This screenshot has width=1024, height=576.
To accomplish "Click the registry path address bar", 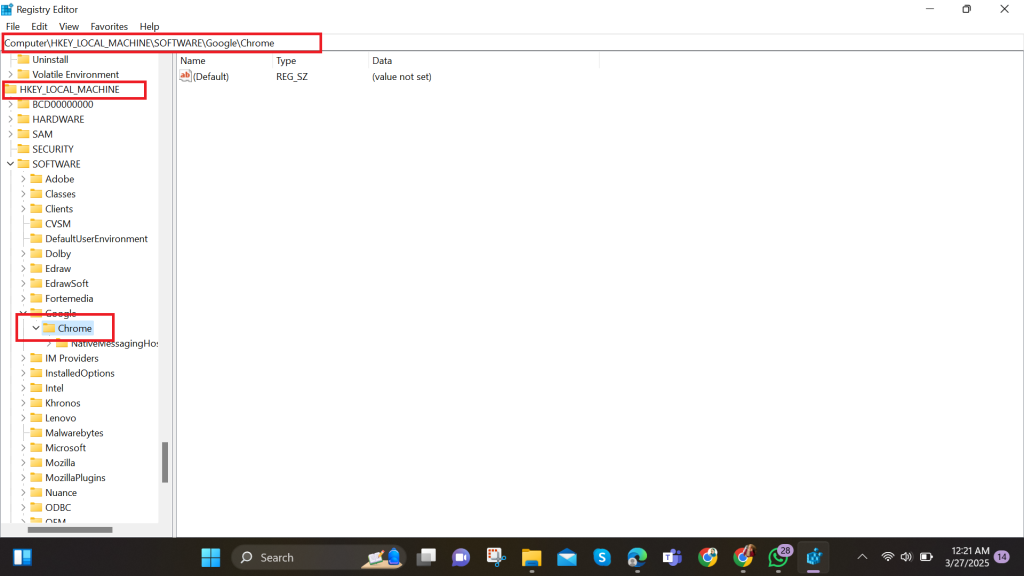I will [512, 43].
